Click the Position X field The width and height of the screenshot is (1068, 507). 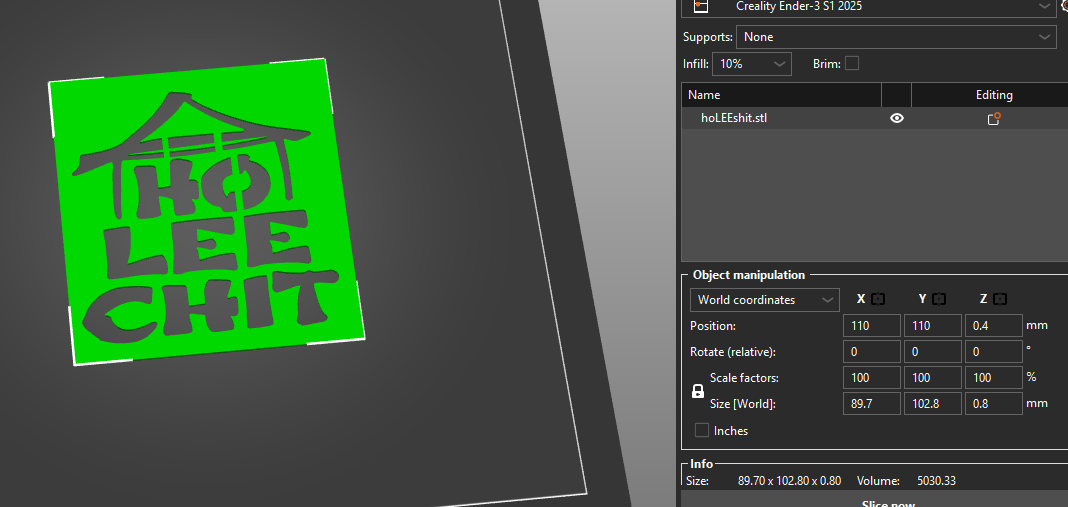tap(872, 326)
